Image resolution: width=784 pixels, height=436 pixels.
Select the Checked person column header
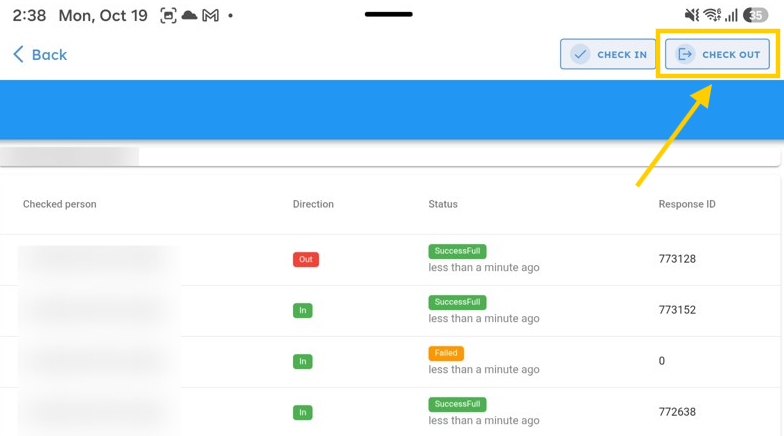tap(60, 204)
